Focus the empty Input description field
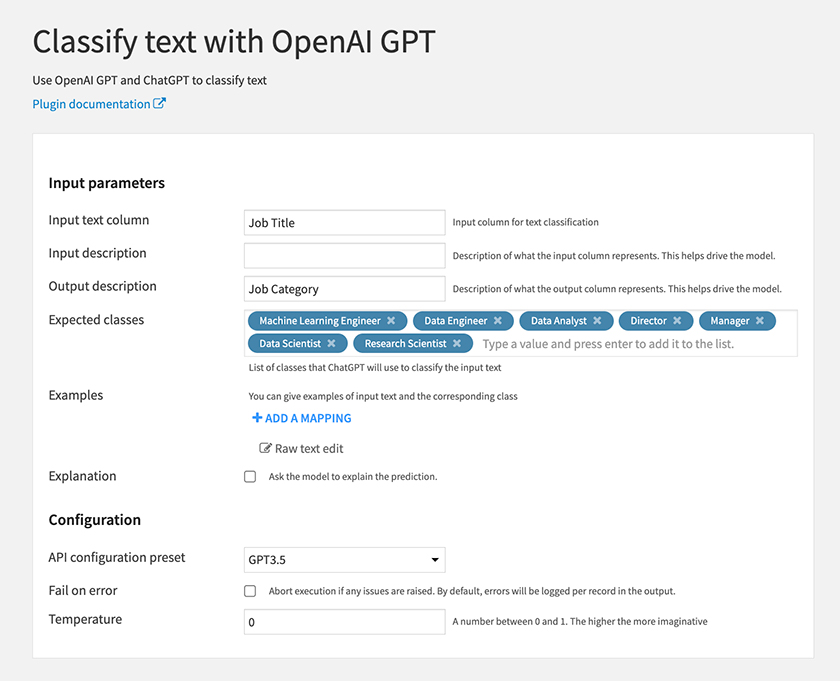This screenshot has width=840, height=681. pos(344,256)
